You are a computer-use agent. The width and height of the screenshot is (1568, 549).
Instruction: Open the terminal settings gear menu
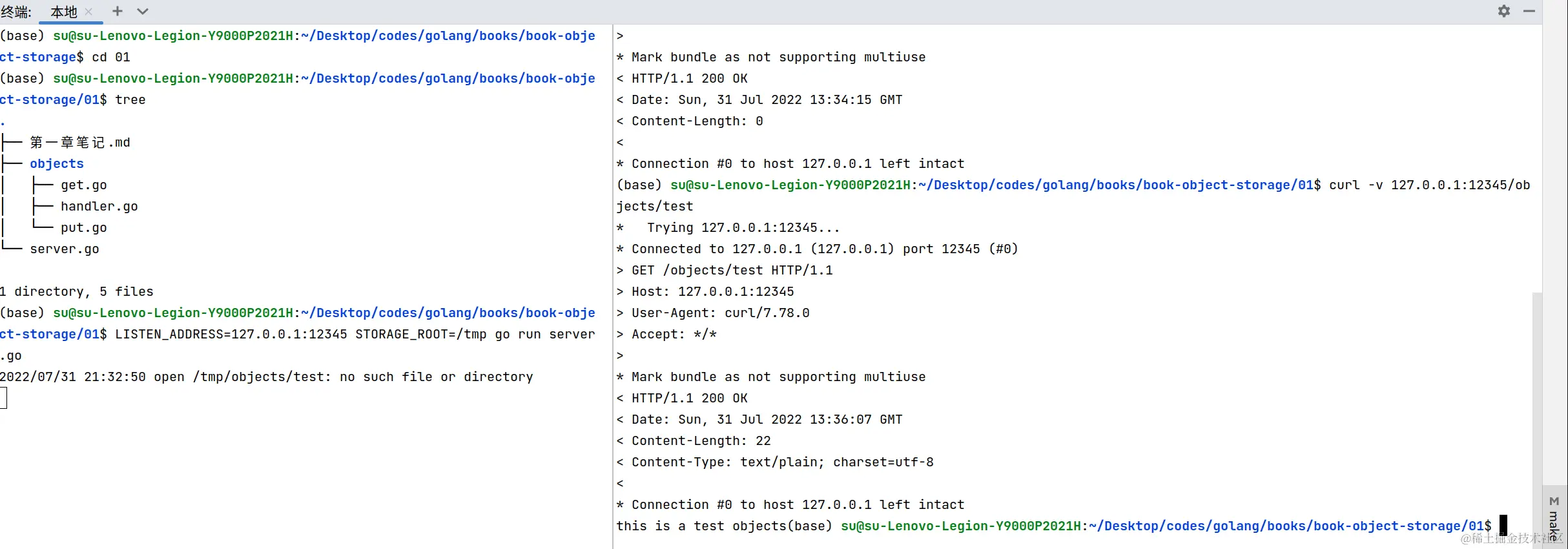tap(1504, 11)
